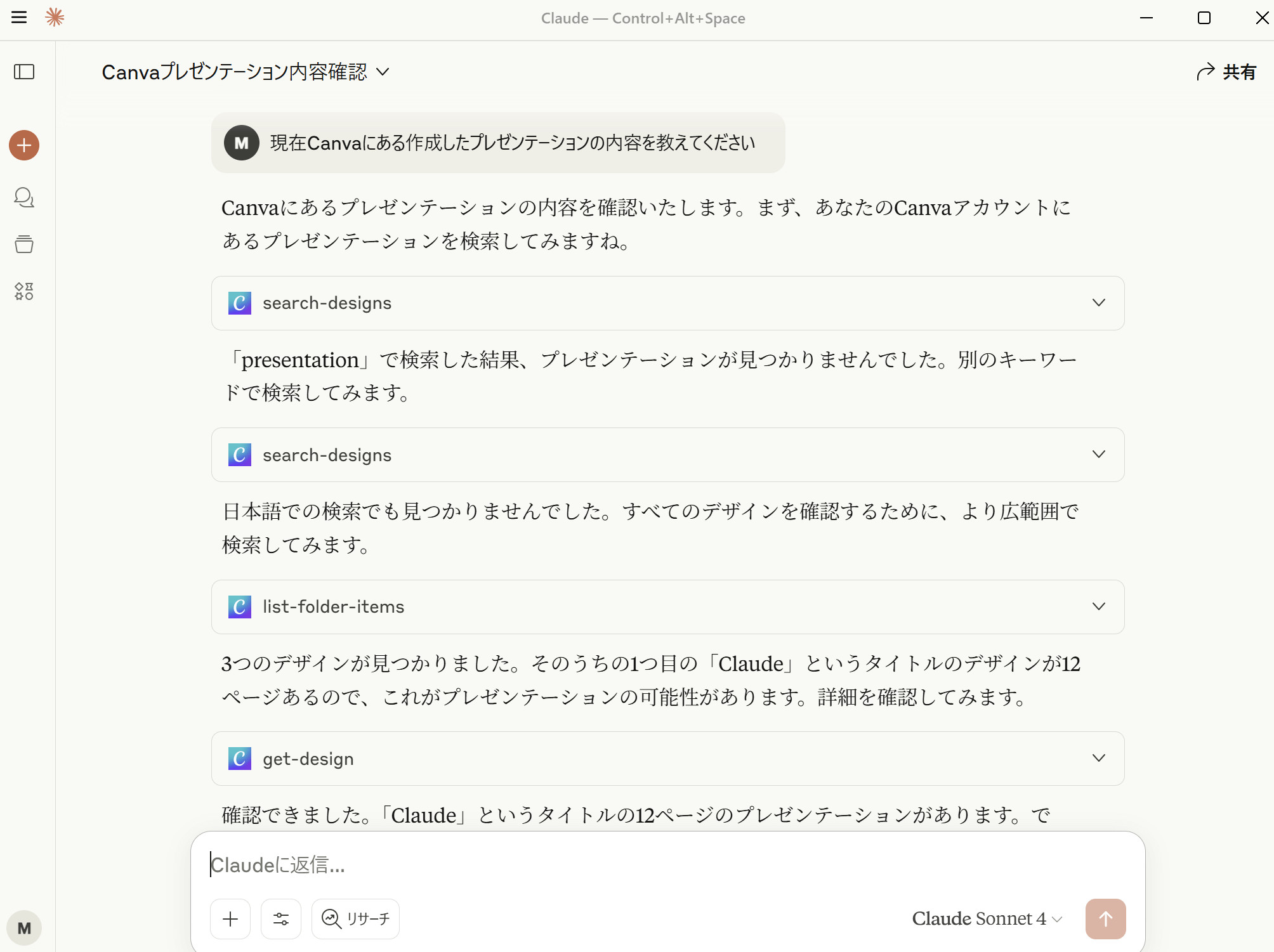Click Canva icon on list-folder-items row
This screenshot has height=952, width=1274.
[240, 607]
